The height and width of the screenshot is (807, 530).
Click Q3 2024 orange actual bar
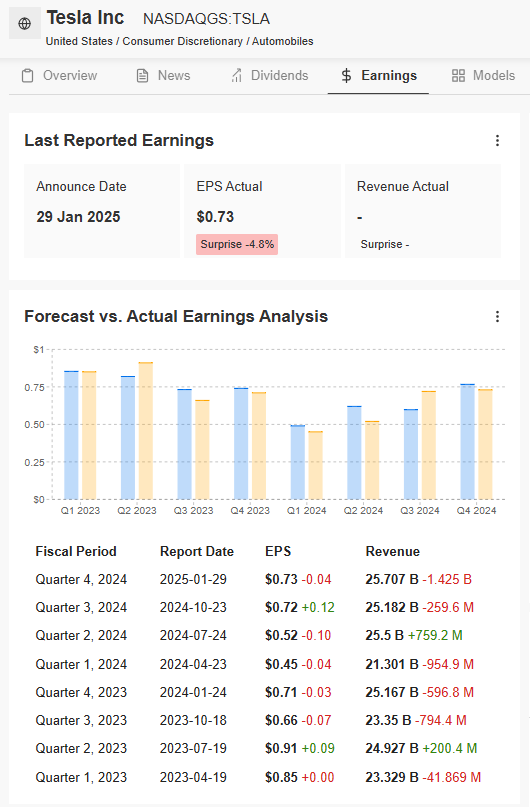tap(429, 445)
